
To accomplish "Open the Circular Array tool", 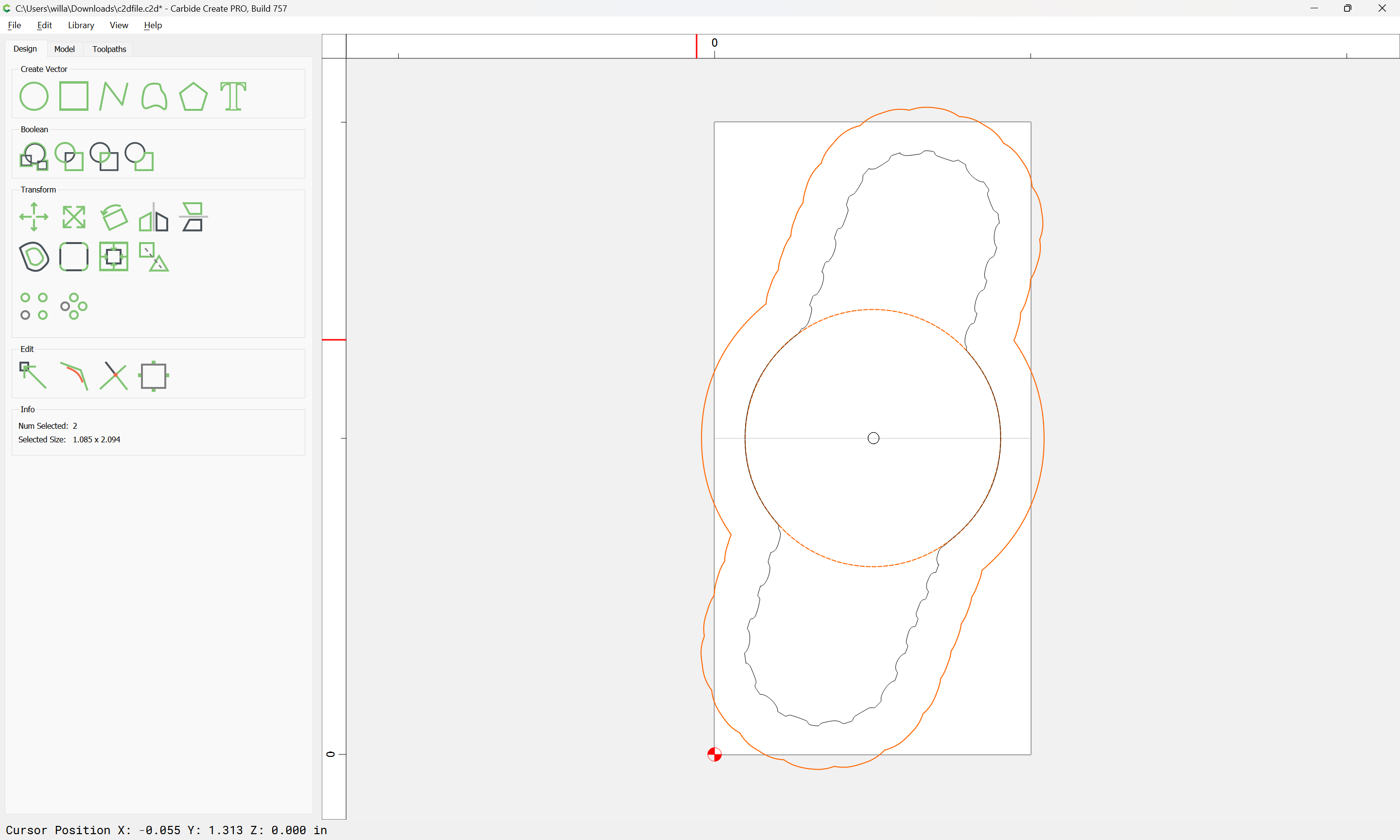I will [x=73, y=306].
